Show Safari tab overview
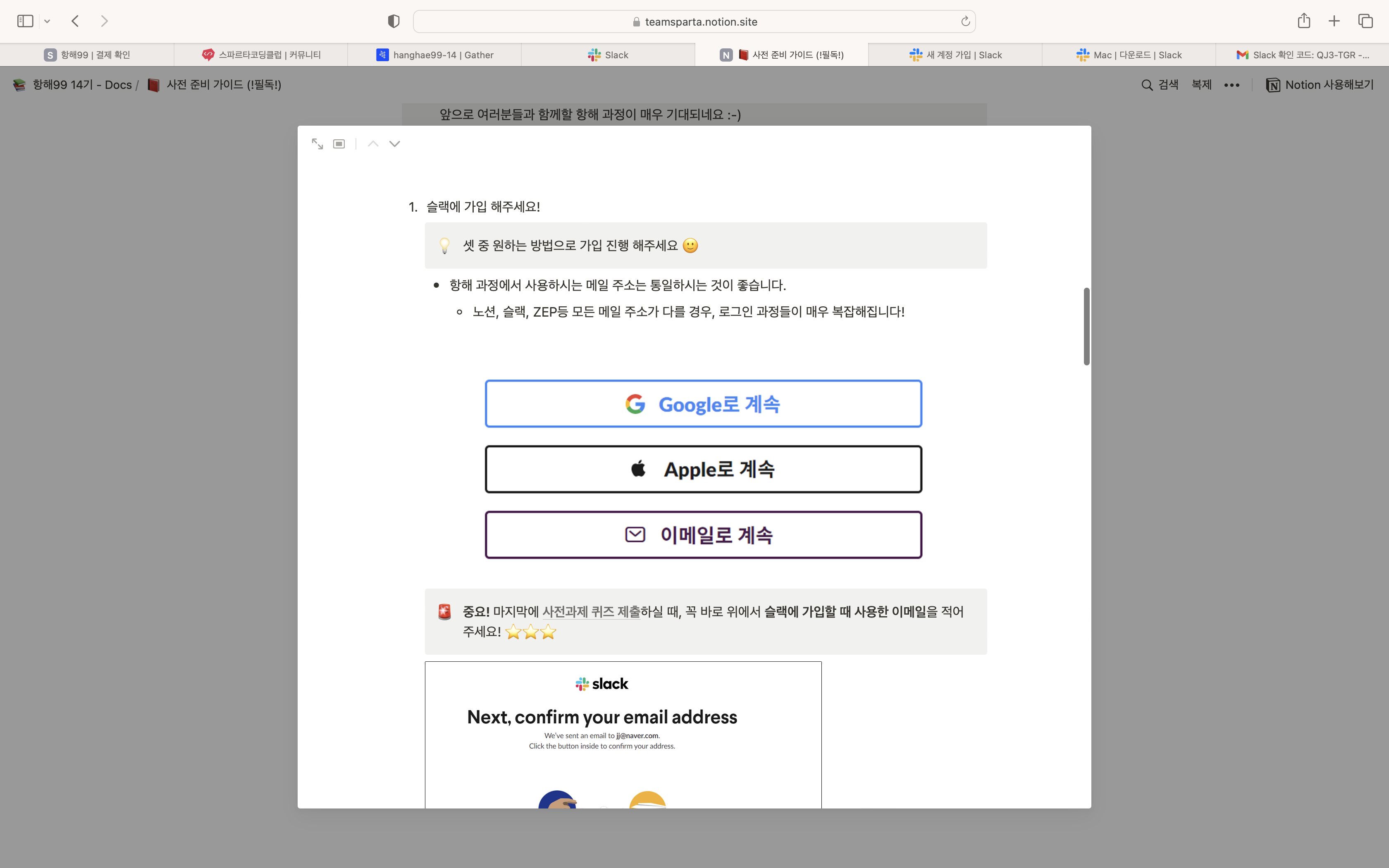The width and height of the screenshot is (1389, 868). point(1365,21)
